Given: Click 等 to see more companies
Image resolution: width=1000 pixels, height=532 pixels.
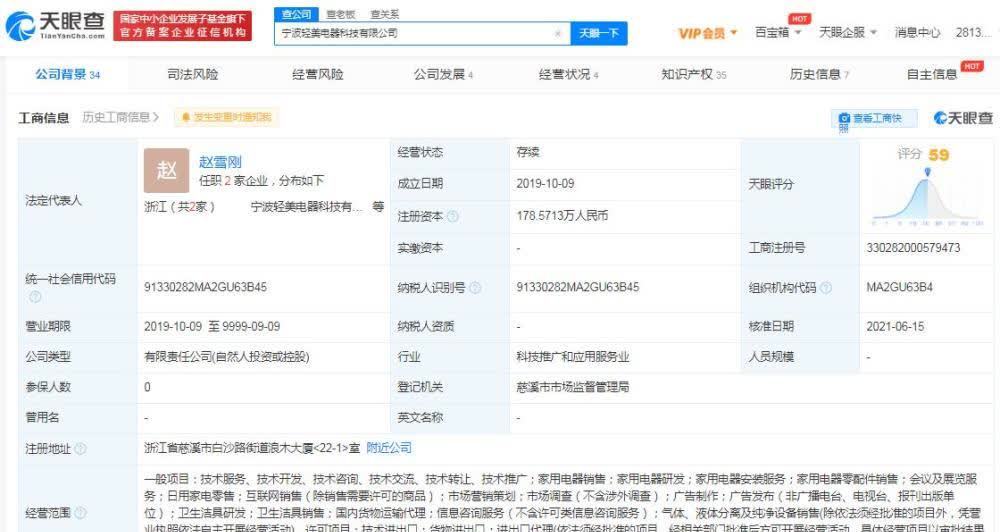Looking at the screenshot, I should tap(378, 206).
